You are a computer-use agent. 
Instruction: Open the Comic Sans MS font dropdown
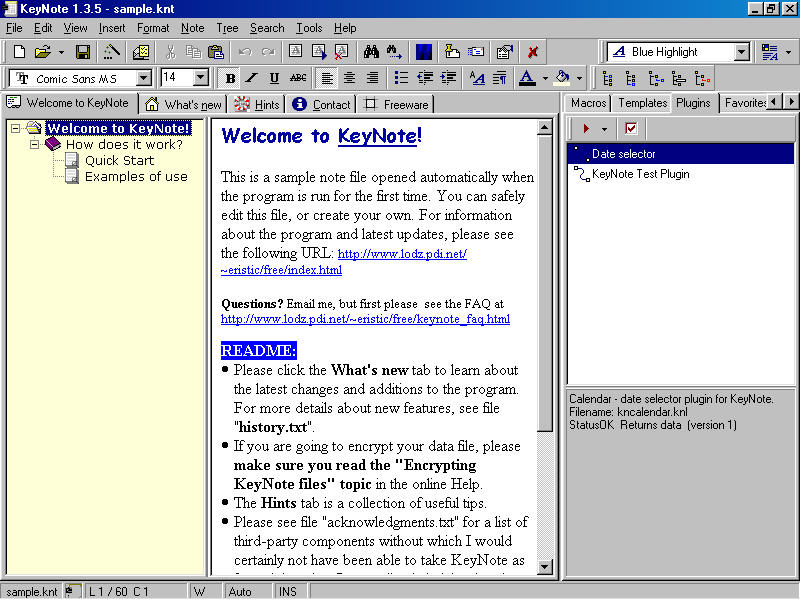[x=144, y=78]
